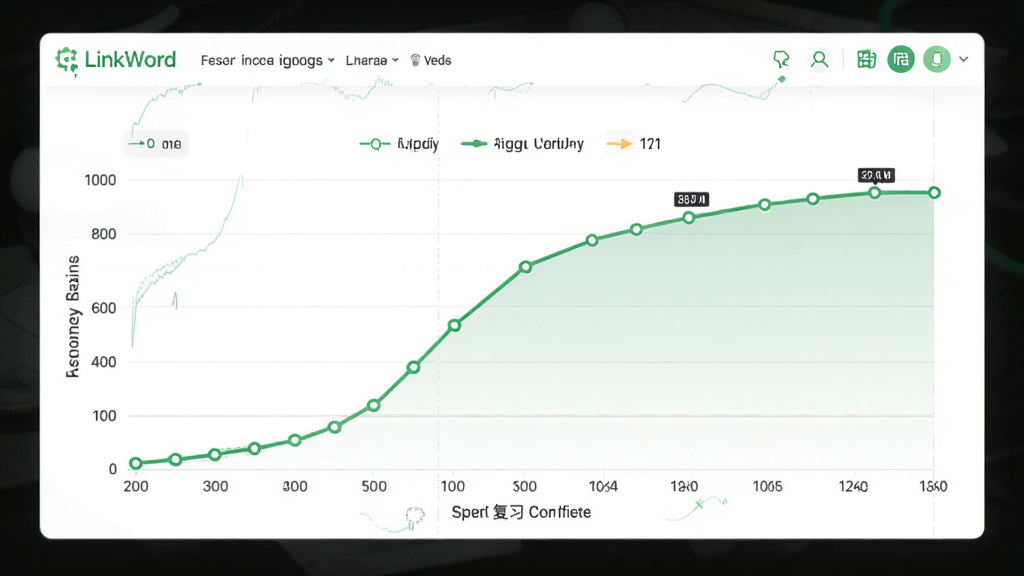The image size is (1024, 576).
Task: Open the user profile icon
Action: [819, 59]
